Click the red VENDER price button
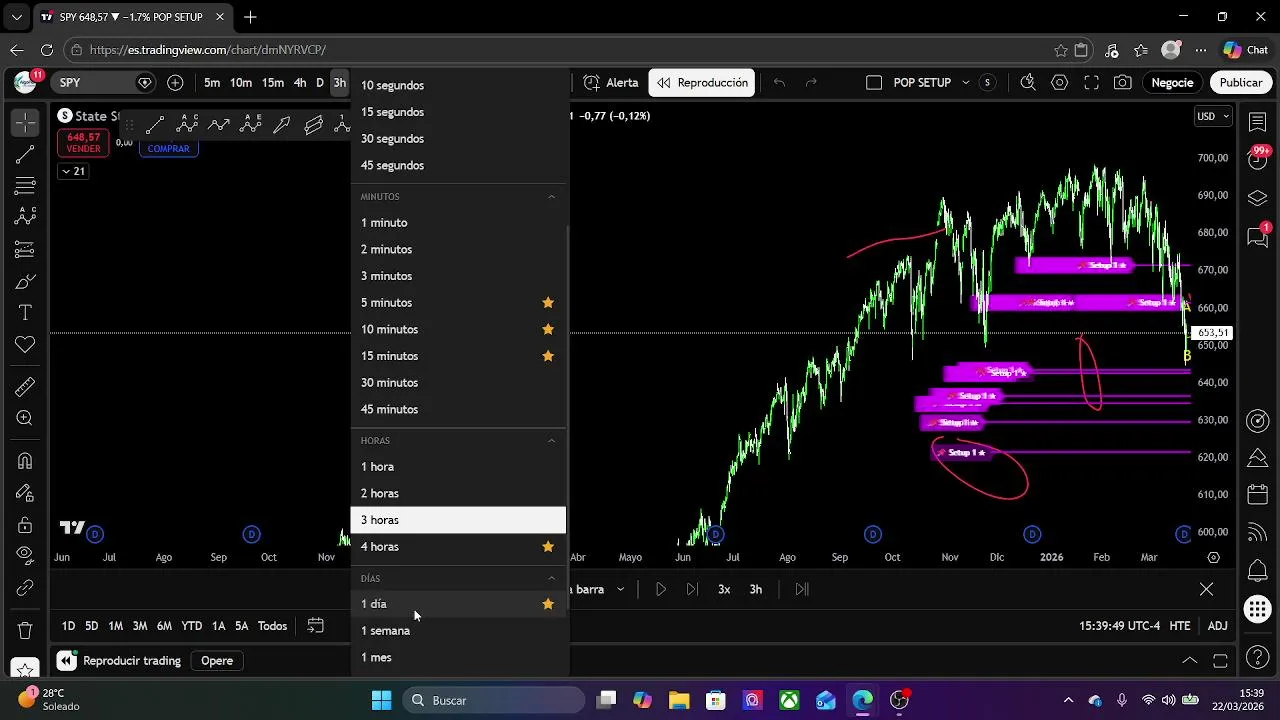This screenshot has height=720, width=1280. (83, 143)
